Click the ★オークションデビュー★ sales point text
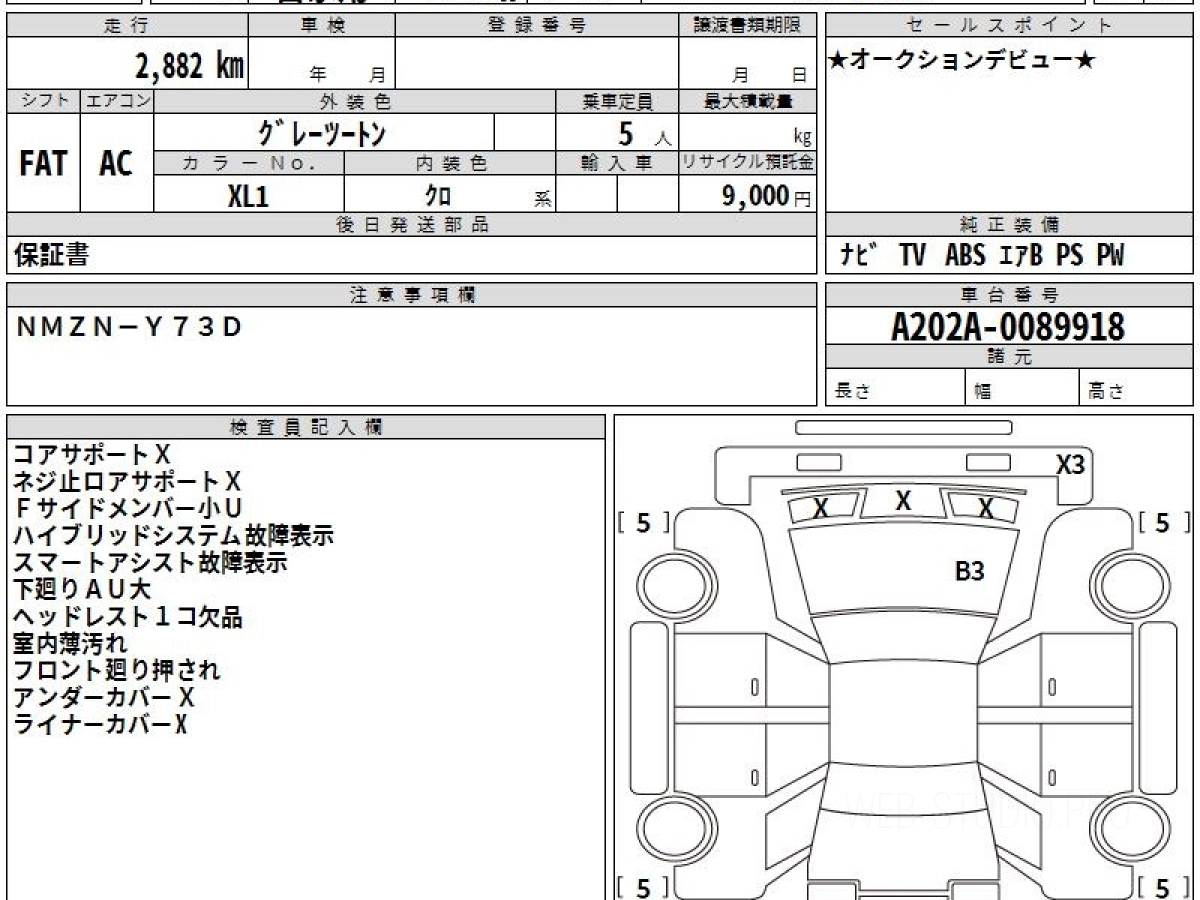The image size is (1200, 900). 962,61
